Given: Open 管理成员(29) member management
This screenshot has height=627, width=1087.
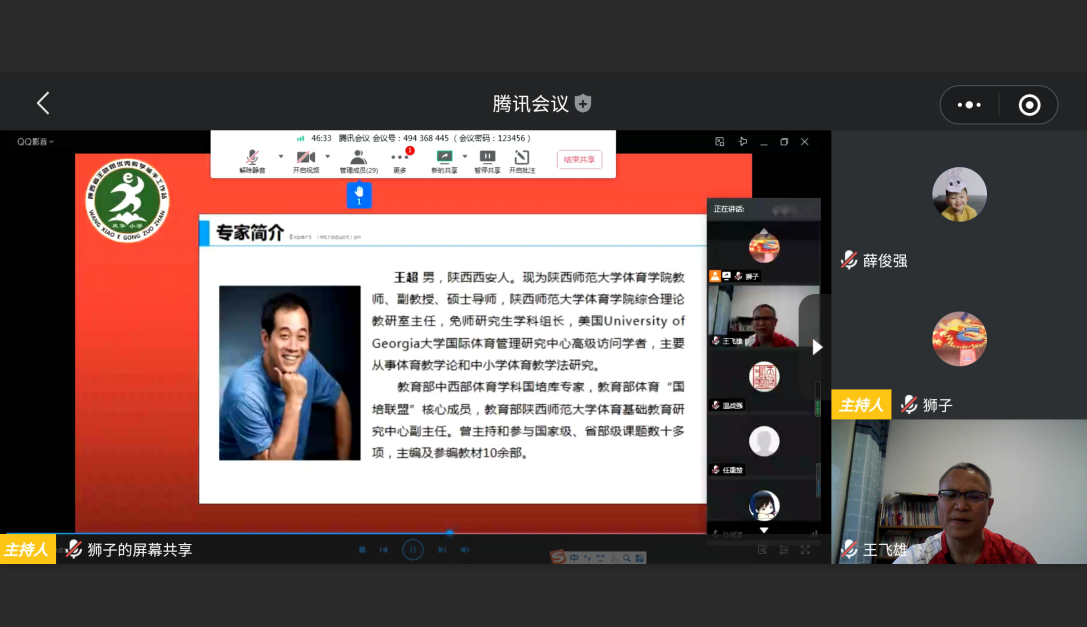Looking at the screenshot, I should [358, 161].
